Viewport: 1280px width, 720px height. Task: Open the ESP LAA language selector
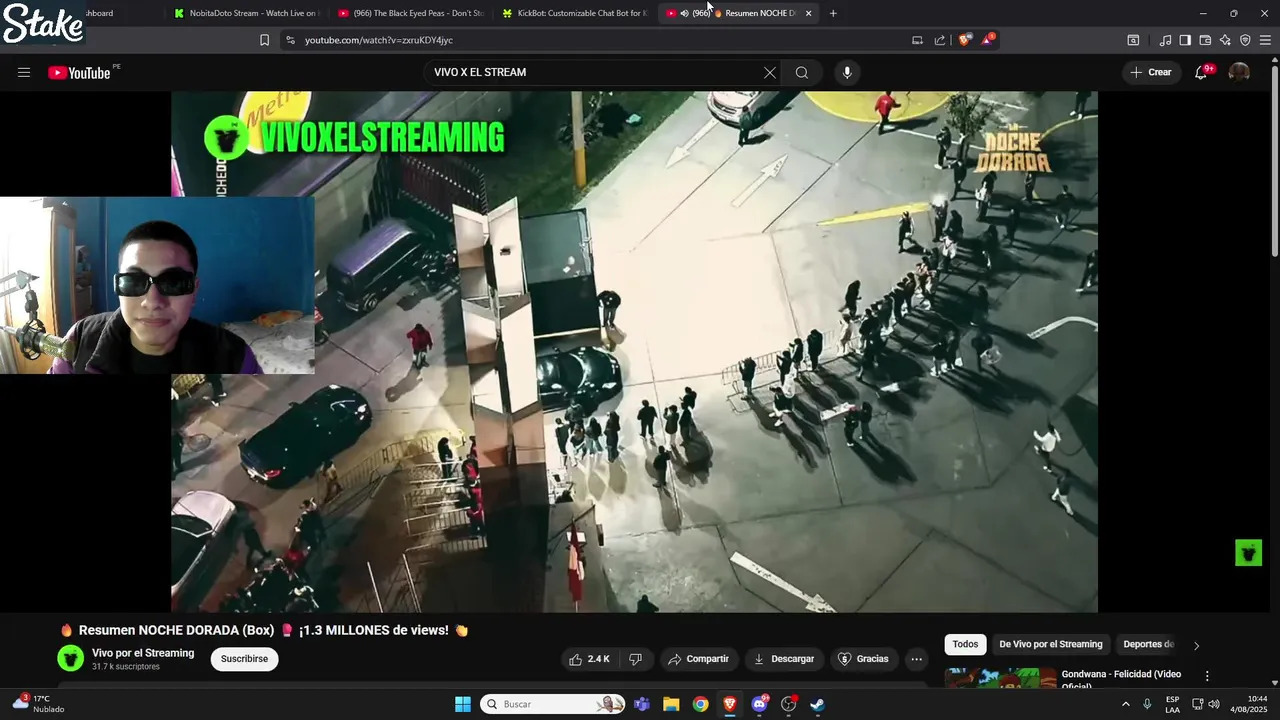(x=1172, y=704)
